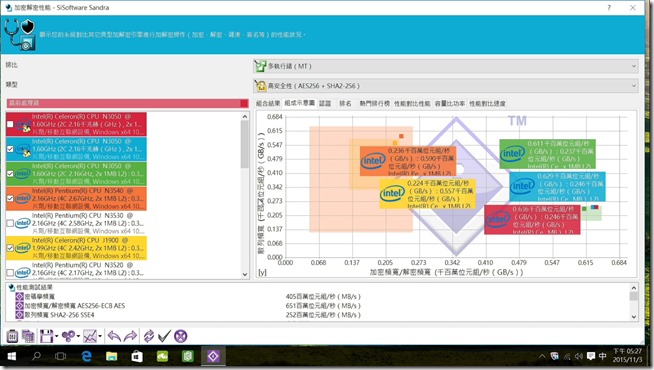Click the 性能測試結果 tree header
The width and height of the screenshot is (654, 370).
(x=34, y=287)
